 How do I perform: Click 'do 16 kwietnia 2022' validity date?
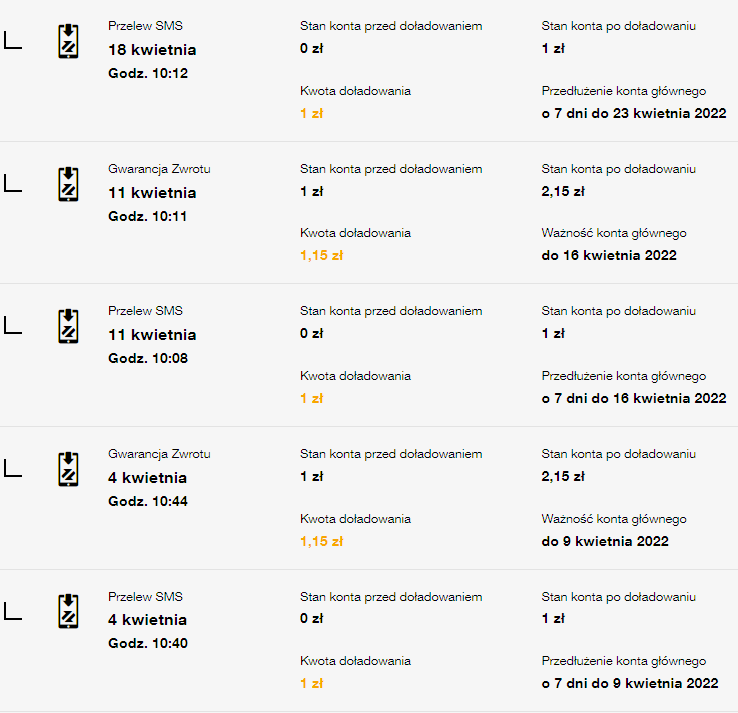(608, 255)
